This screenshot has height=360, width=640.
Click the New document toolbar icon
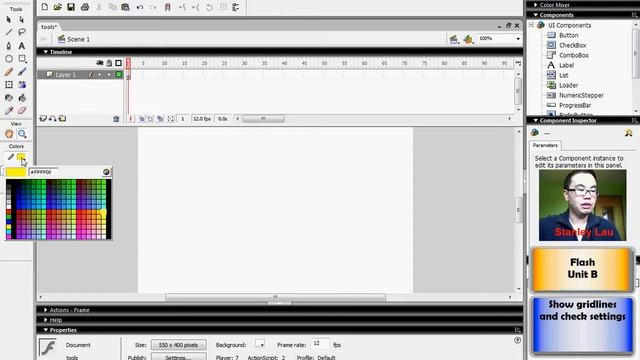click(x=44, y=7)
